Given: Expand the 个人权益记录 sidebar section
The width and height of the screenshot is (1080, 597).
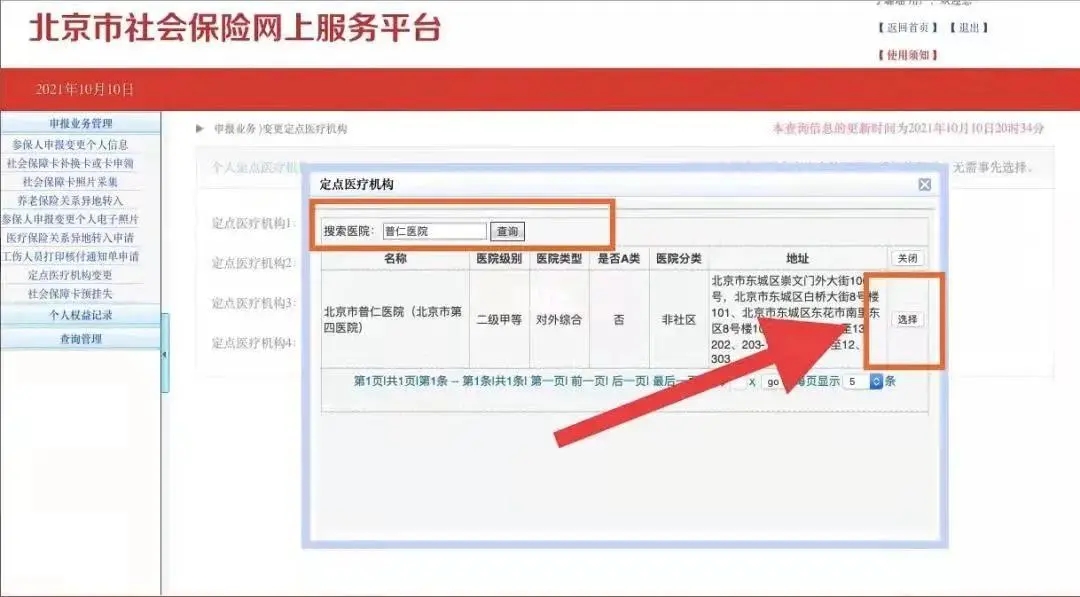Looking at the screenshot, I should [x=80, y=314].
